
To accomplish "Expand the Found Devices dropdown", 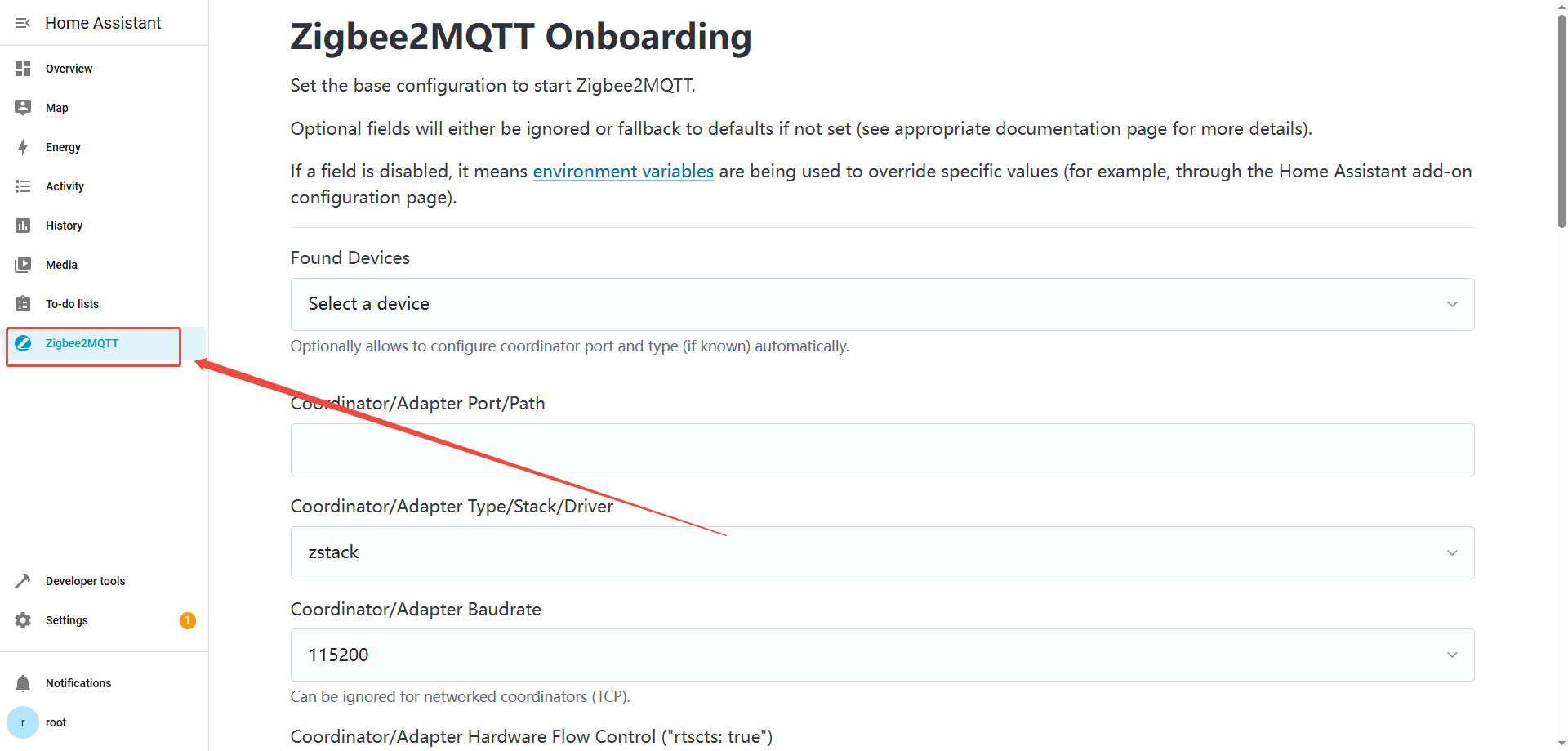I will coord(882,304).
